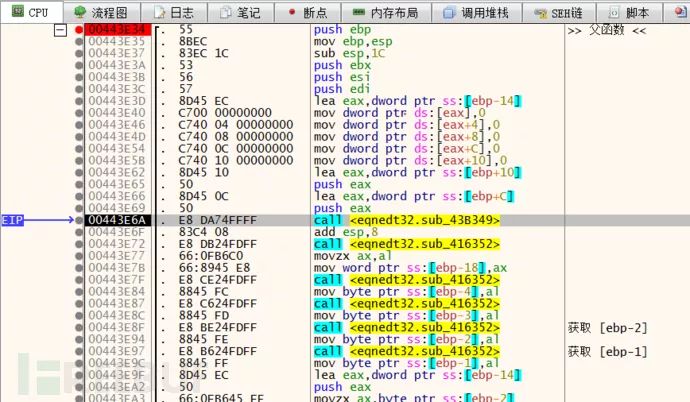Toggle breakpoint bullet at 00443E3D
The height and width of the screenshot is (402, 690).
pyautogui.click(x=79, y=101)
